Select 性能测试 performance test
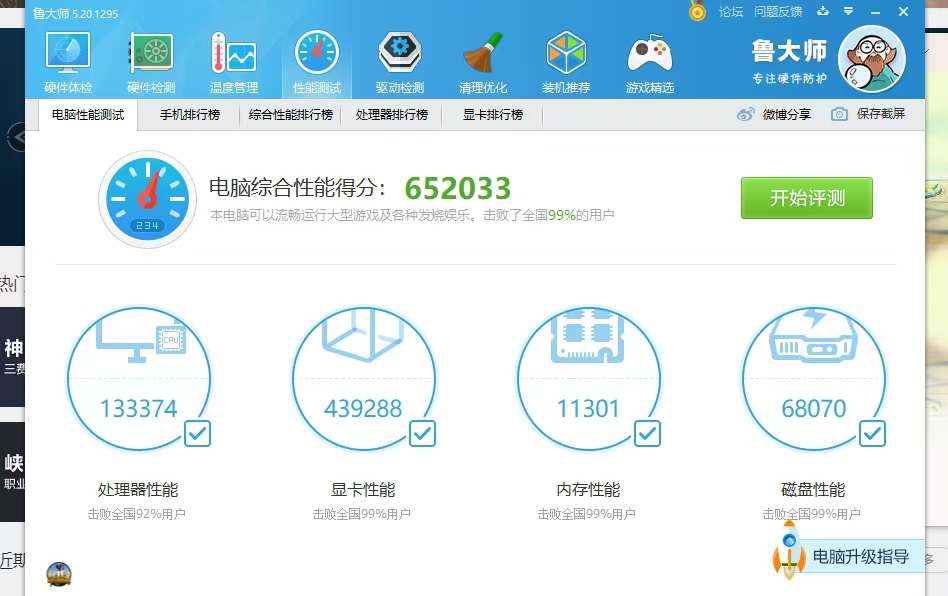Screen dimensions: 948x596 [317, 63]
